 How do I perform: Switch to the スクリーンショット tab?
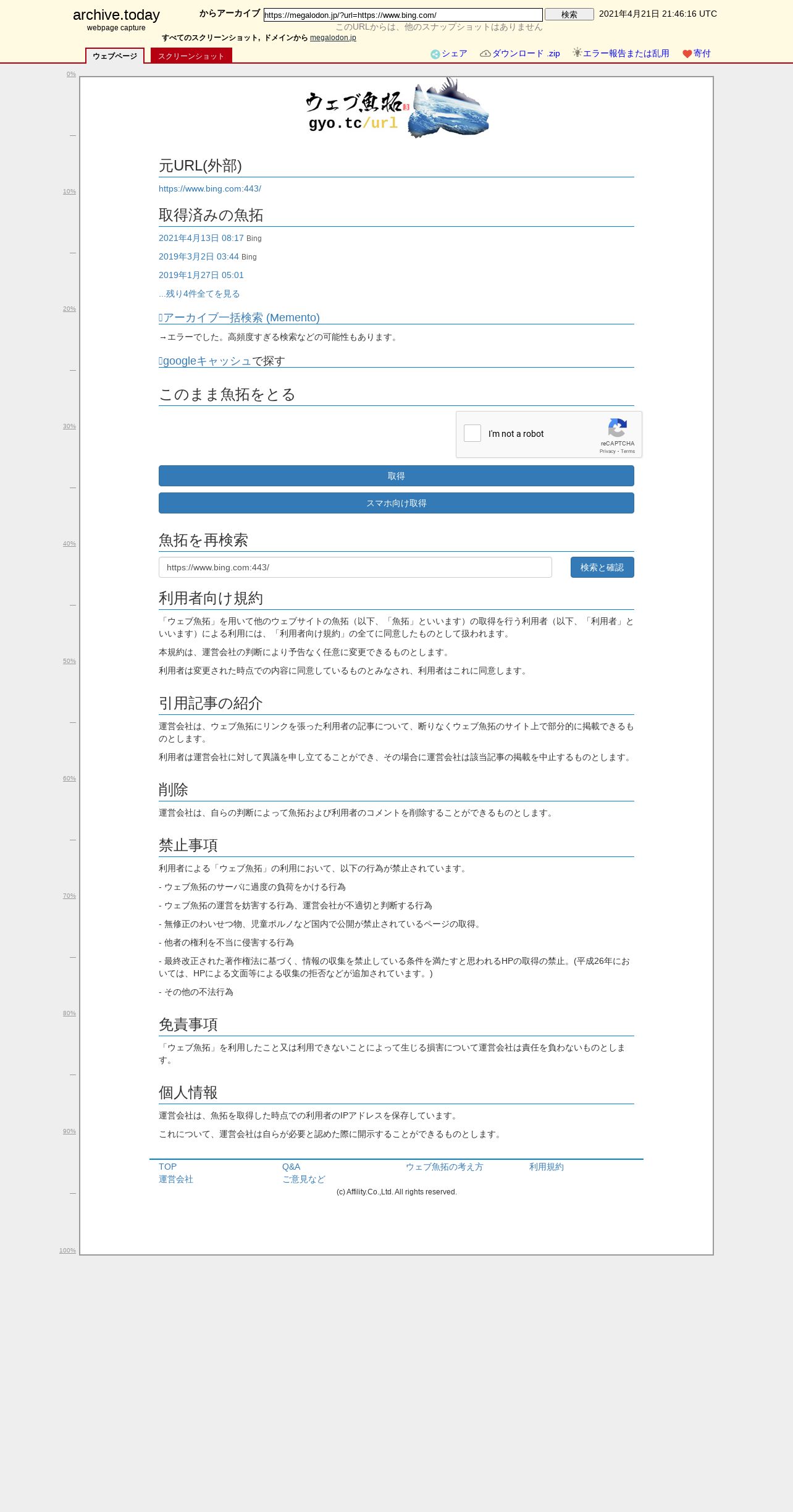[x=191, y=56]
